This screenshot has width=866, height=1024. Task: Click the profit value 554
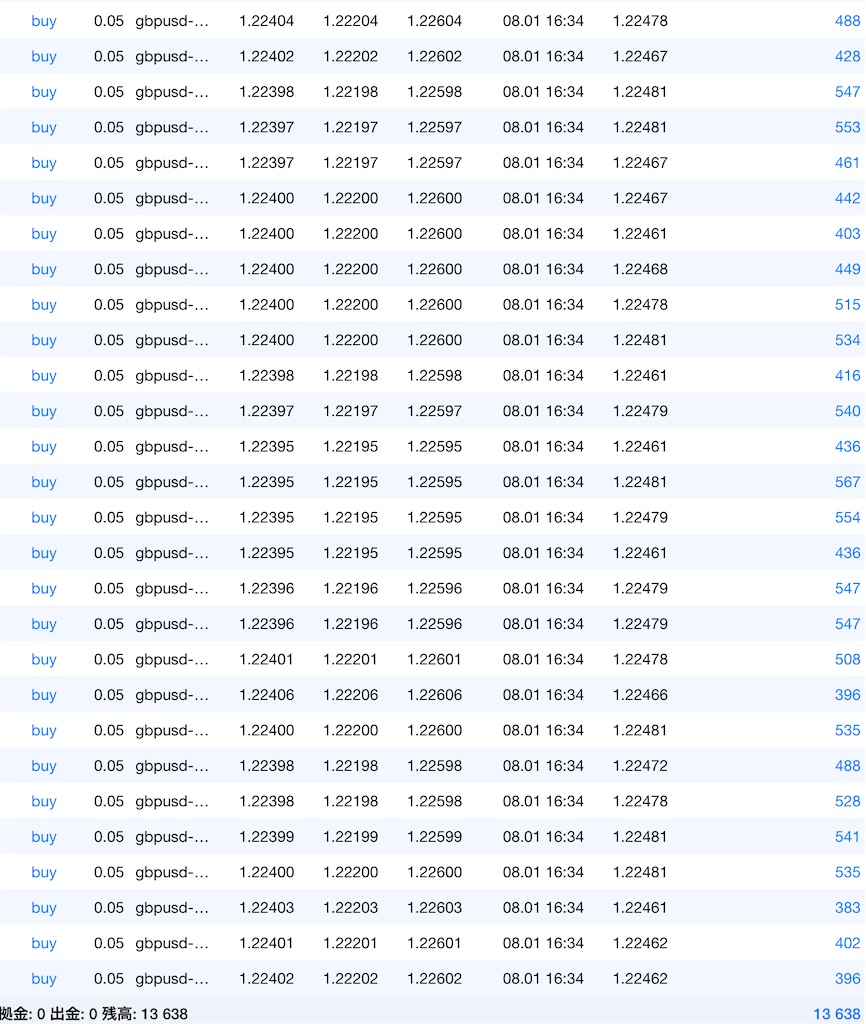pyautogui.click(x=847, y=517)
